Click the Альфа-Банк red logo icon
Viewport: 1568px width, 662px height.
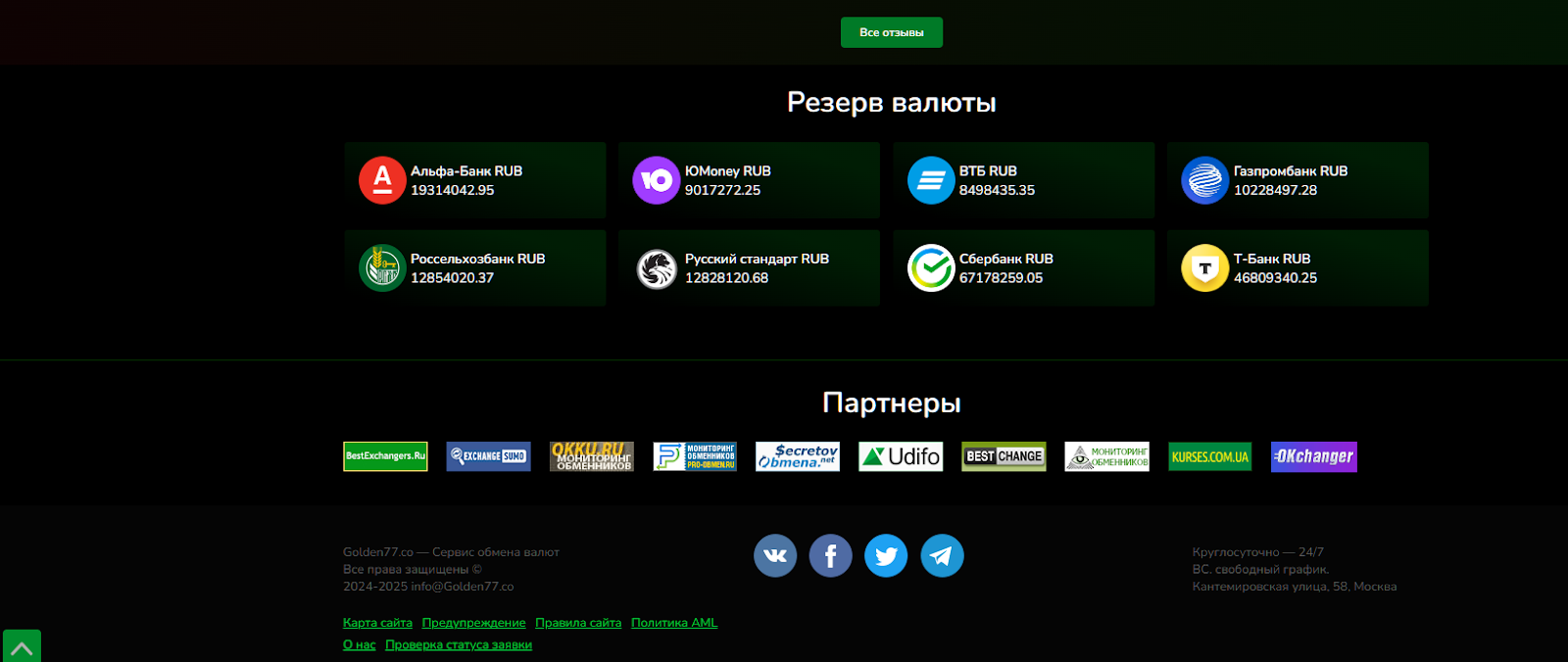382,180
